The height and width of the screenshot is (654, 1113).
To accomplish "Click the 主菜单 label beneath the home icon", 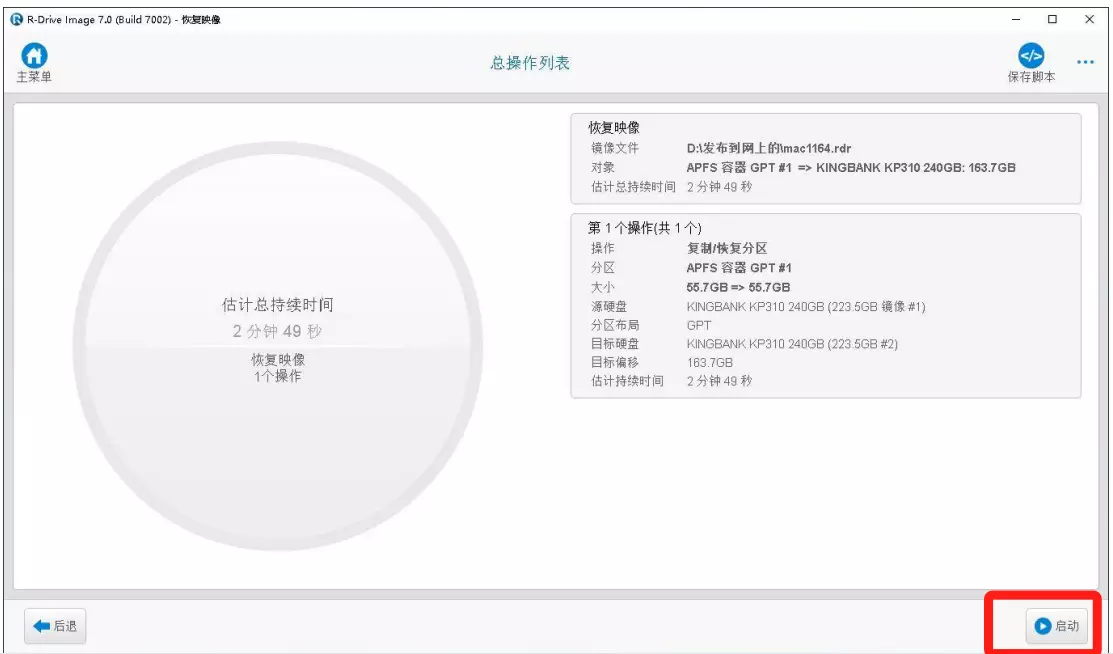I will point(33,75).
